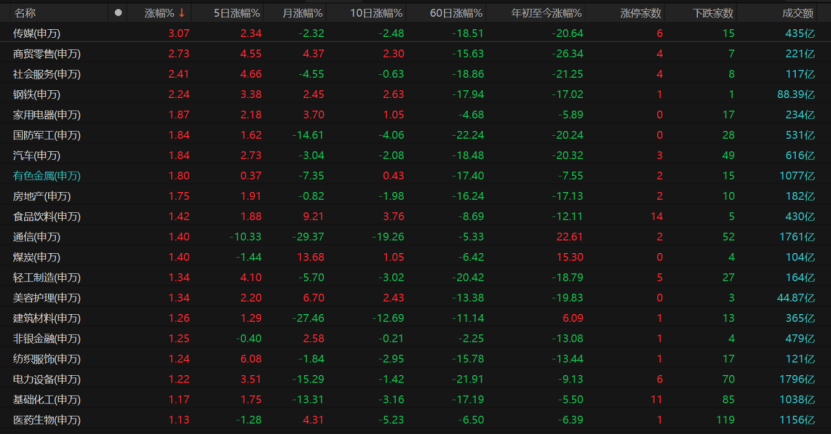The width and height of the screenshot is (831, 435).
Task: Select the 商贸零售(申万) row
Action: point(416,54)
